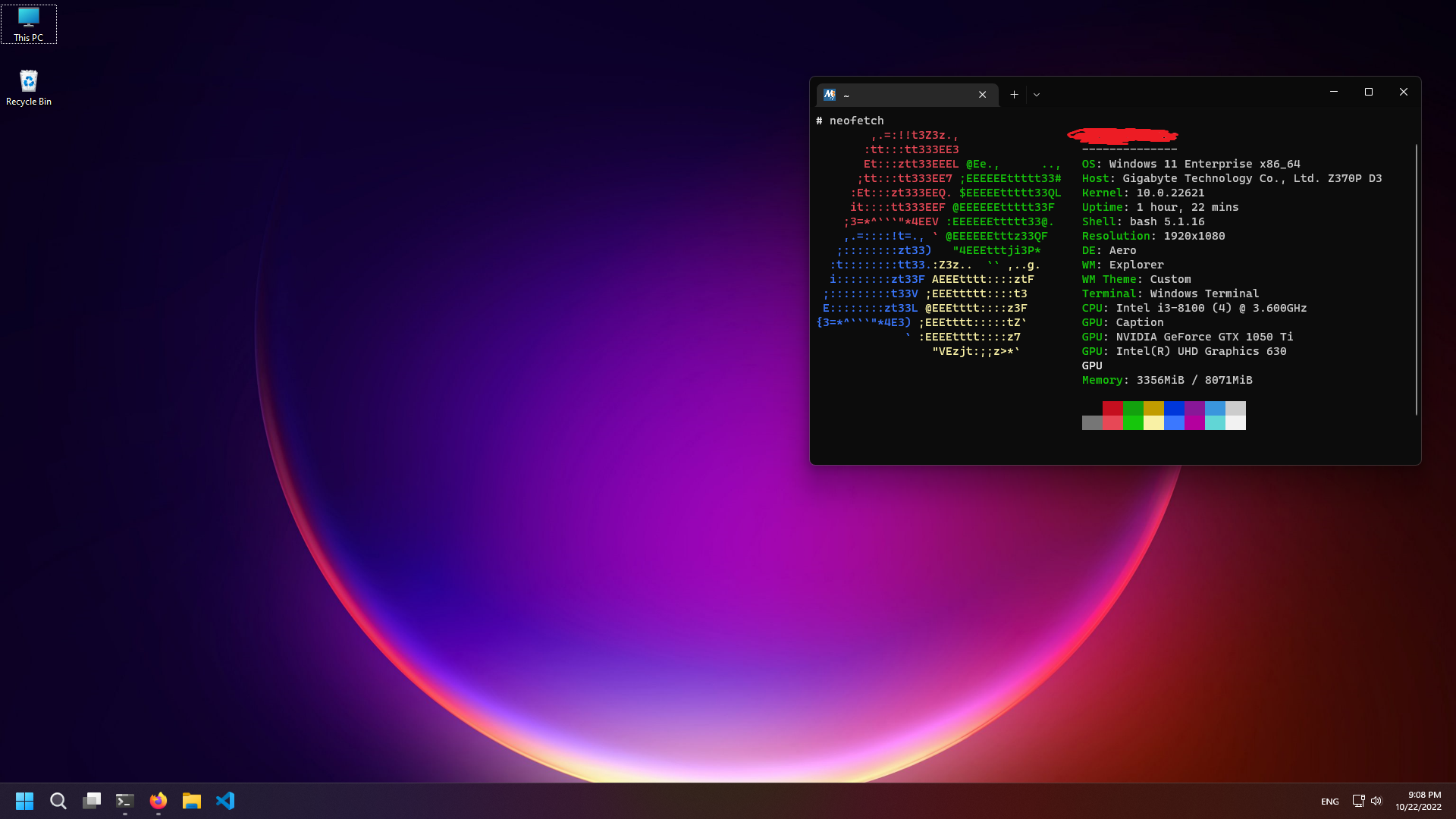1456x819 pixels.
Task: Click the dark green color block
Action: (x=1133, y=408)
